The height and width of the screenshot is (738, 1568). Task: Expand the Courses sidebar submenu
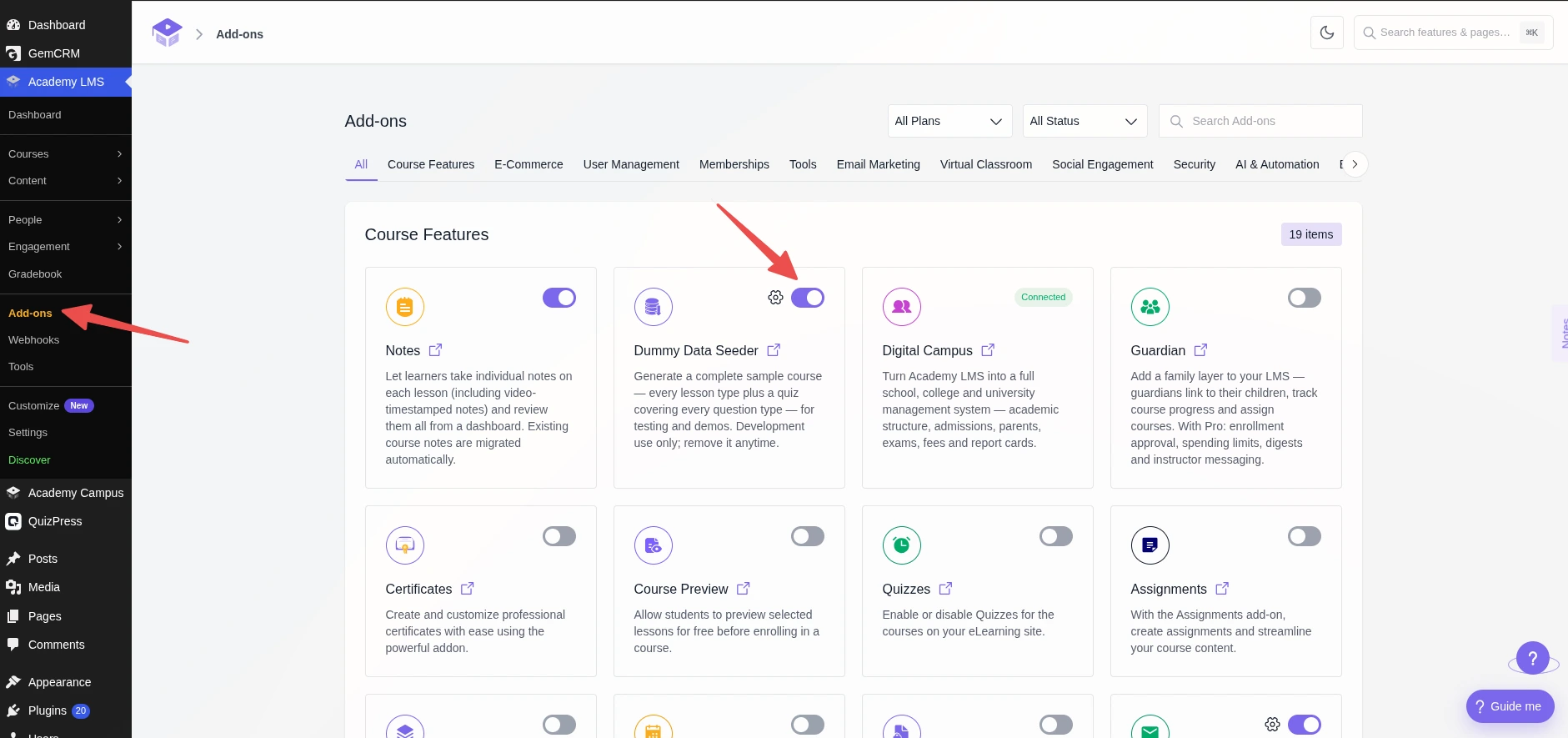pos(66,154)
